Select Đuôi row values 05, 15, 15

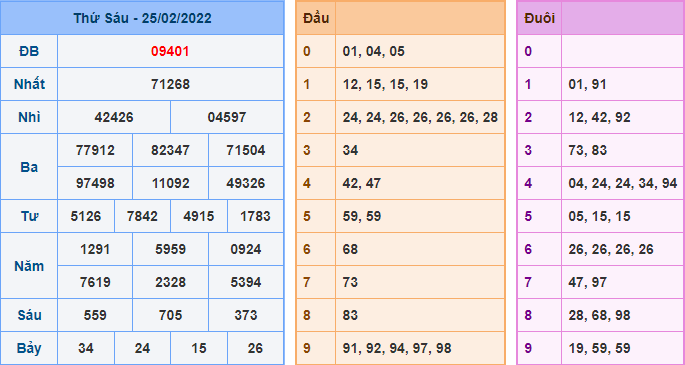(x=599, y=216)
